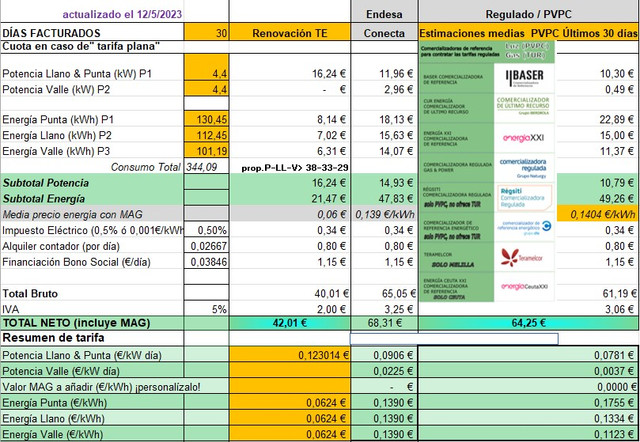Click the Resumen de tarifa heading
This screenshot has height=442, width=640.
click(x=53, y=338)
